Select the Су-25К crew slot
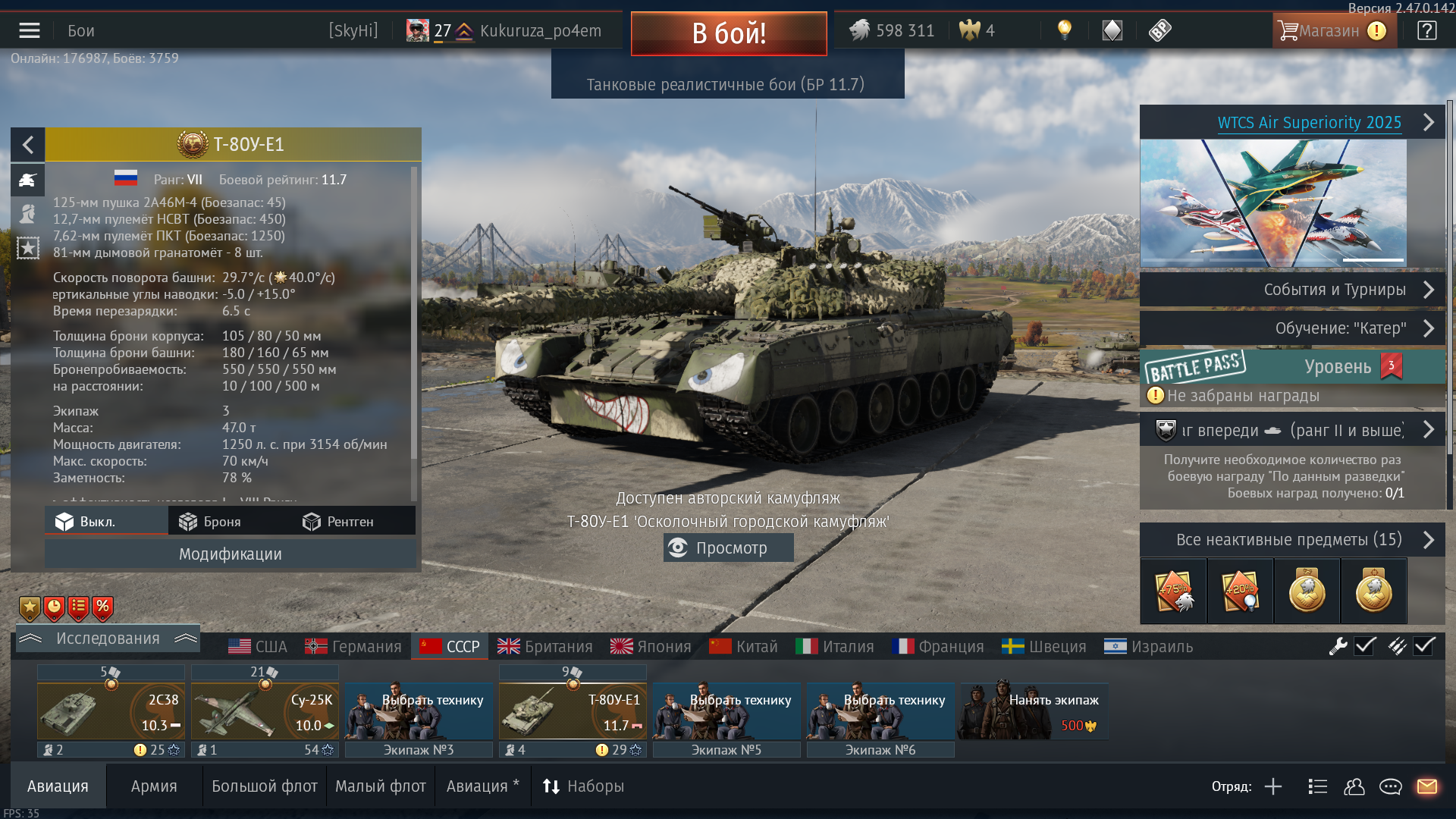Screen dimensions: 1456x819 tap(265, 712)
